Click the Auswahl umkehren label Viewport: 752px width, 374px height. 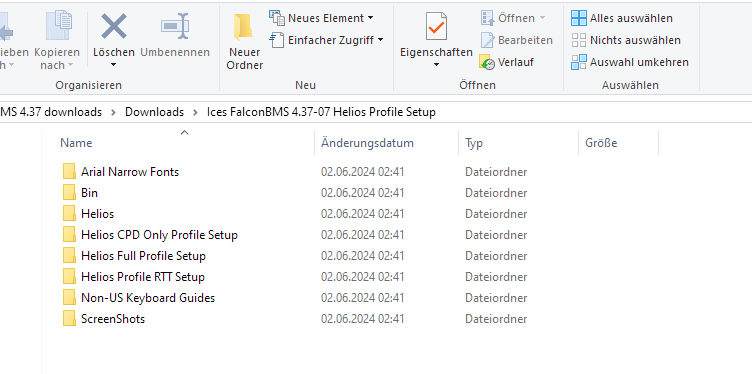click(x=639, y=62)
